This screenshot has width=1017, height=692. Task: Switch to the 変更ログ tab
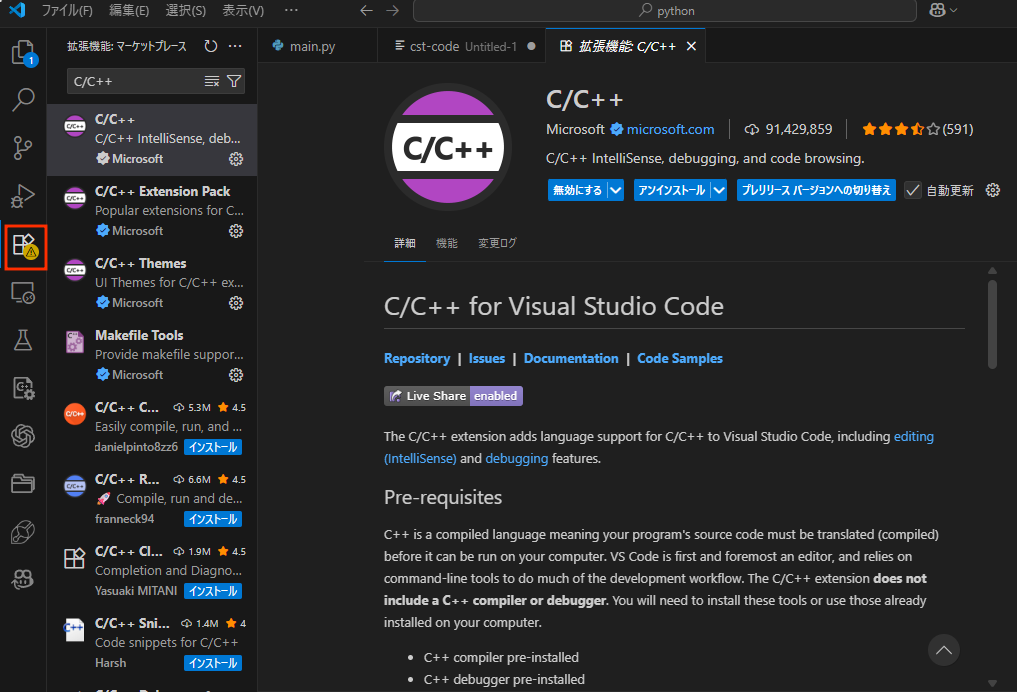(497, 243)
